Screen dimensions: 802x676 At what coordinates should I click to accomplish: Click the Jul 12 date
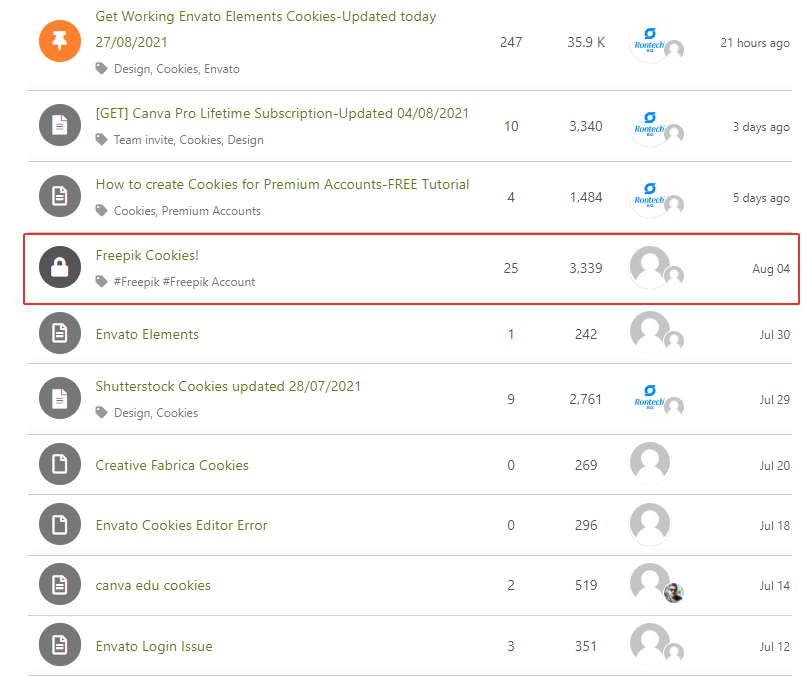click(x=774, y=646)
